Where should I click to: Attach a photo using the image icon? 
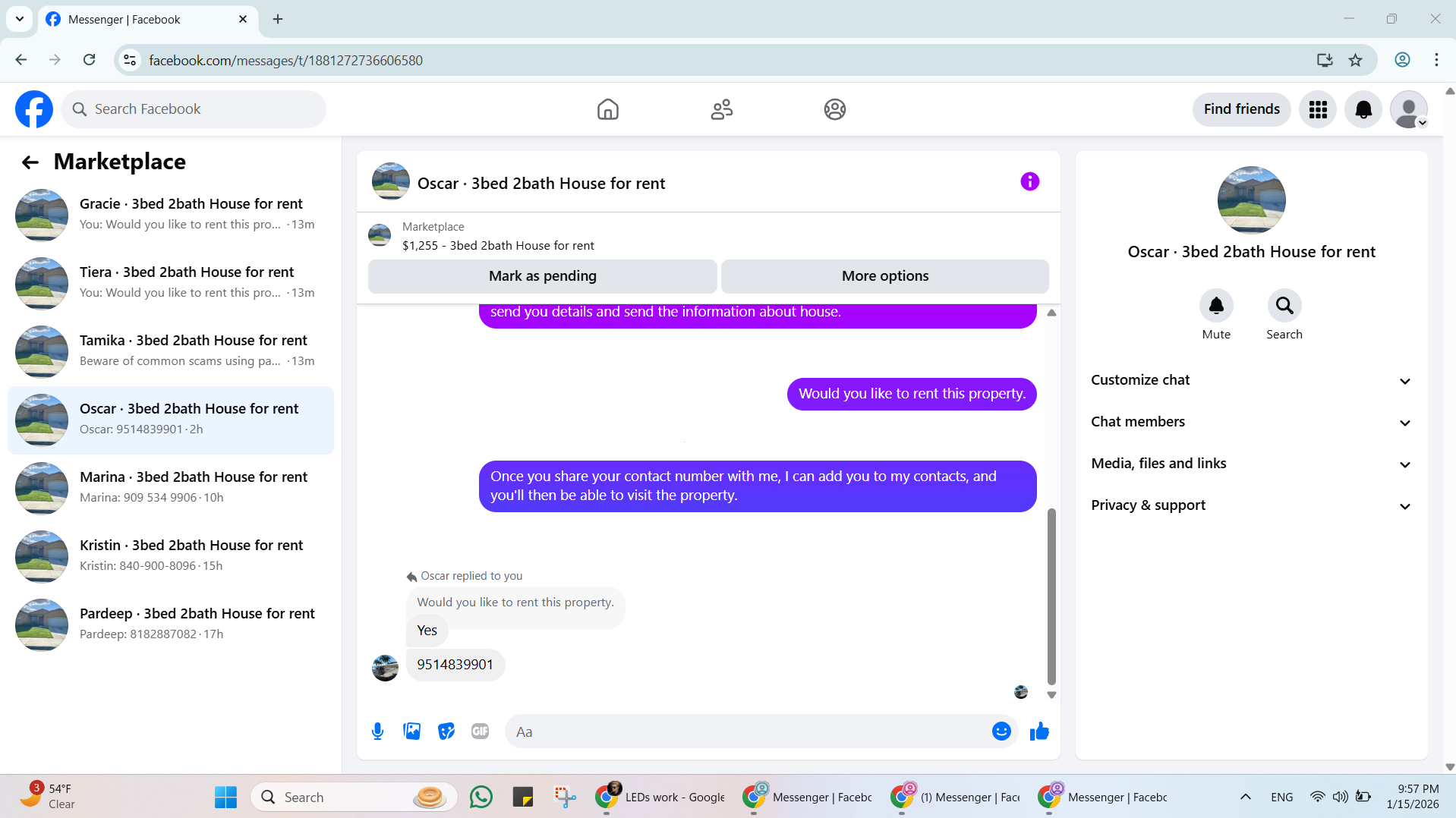coord(411,731)
